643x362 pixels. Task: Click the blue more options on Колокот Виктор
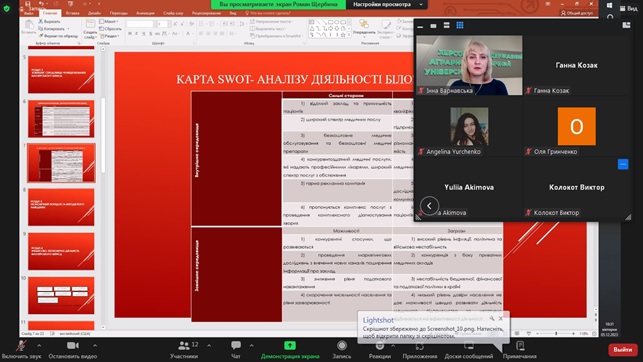coord(623,164)
